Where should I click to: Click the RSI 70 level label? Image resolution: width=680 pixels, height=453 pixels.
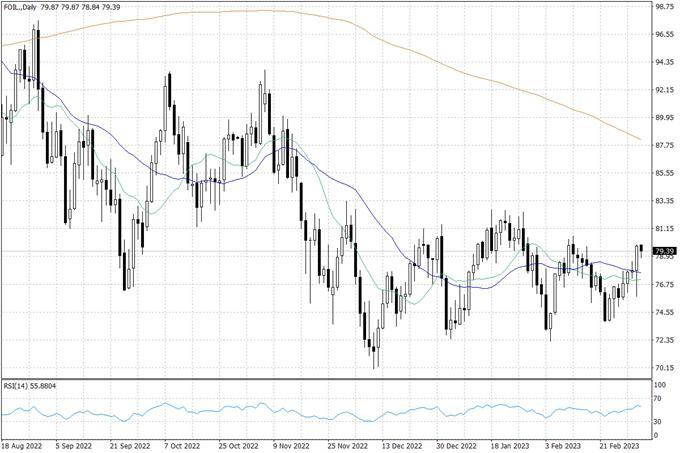[x=659, y=398]
